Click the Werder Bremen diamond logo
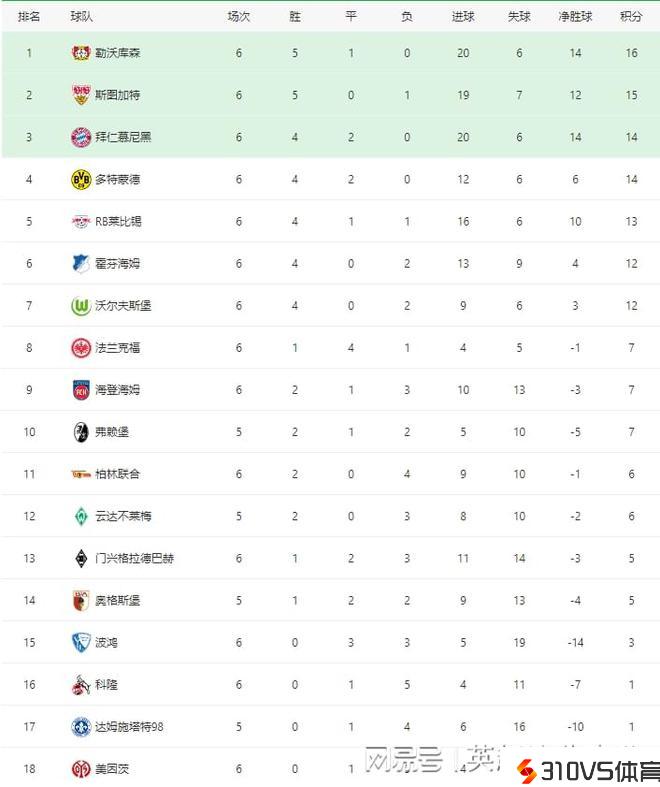The height and width of the screenshot is (787, 660). tap(81, 516)
